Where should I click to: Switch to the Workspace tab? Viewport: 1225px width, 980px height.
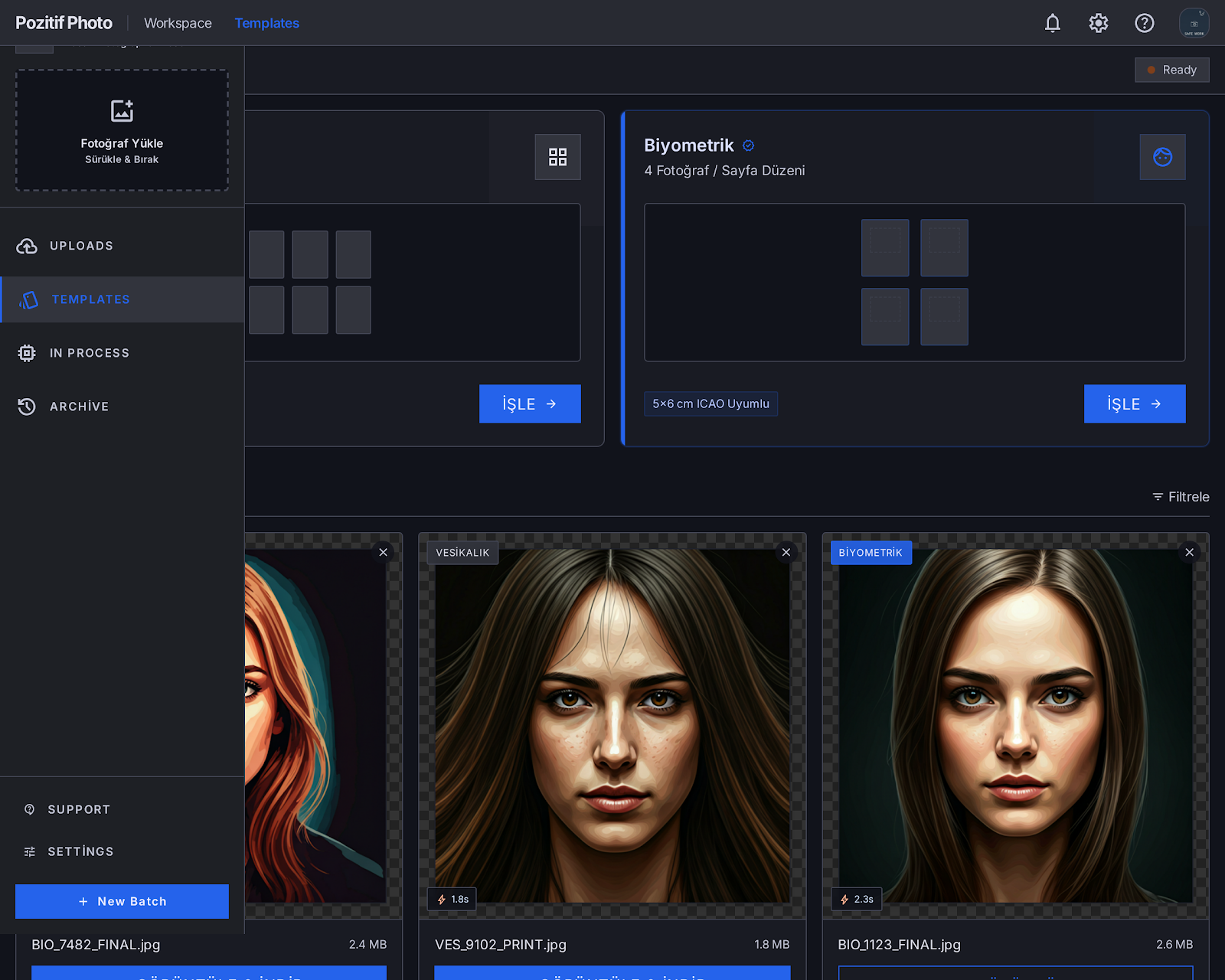[x=178, y=23]
